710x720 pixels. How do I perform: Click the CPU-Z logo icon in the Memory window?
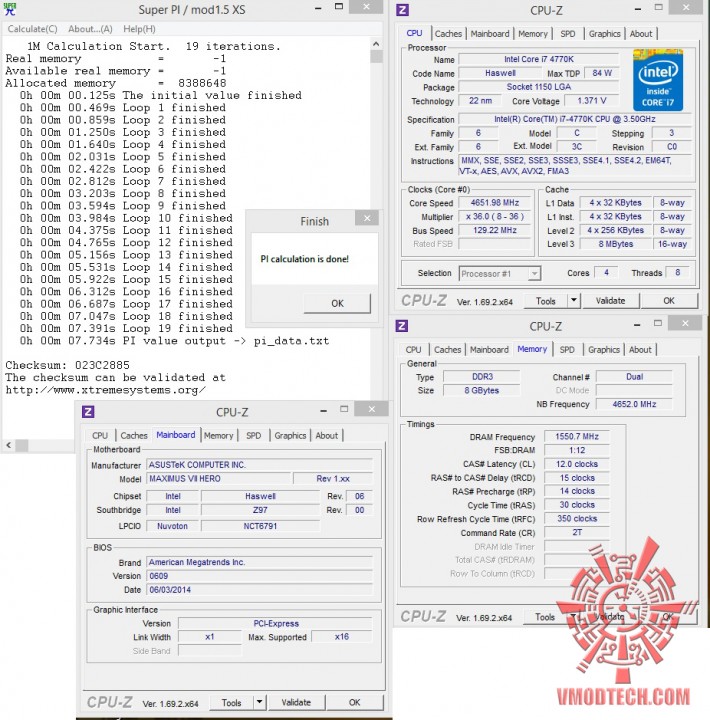[x=402, y=326]
